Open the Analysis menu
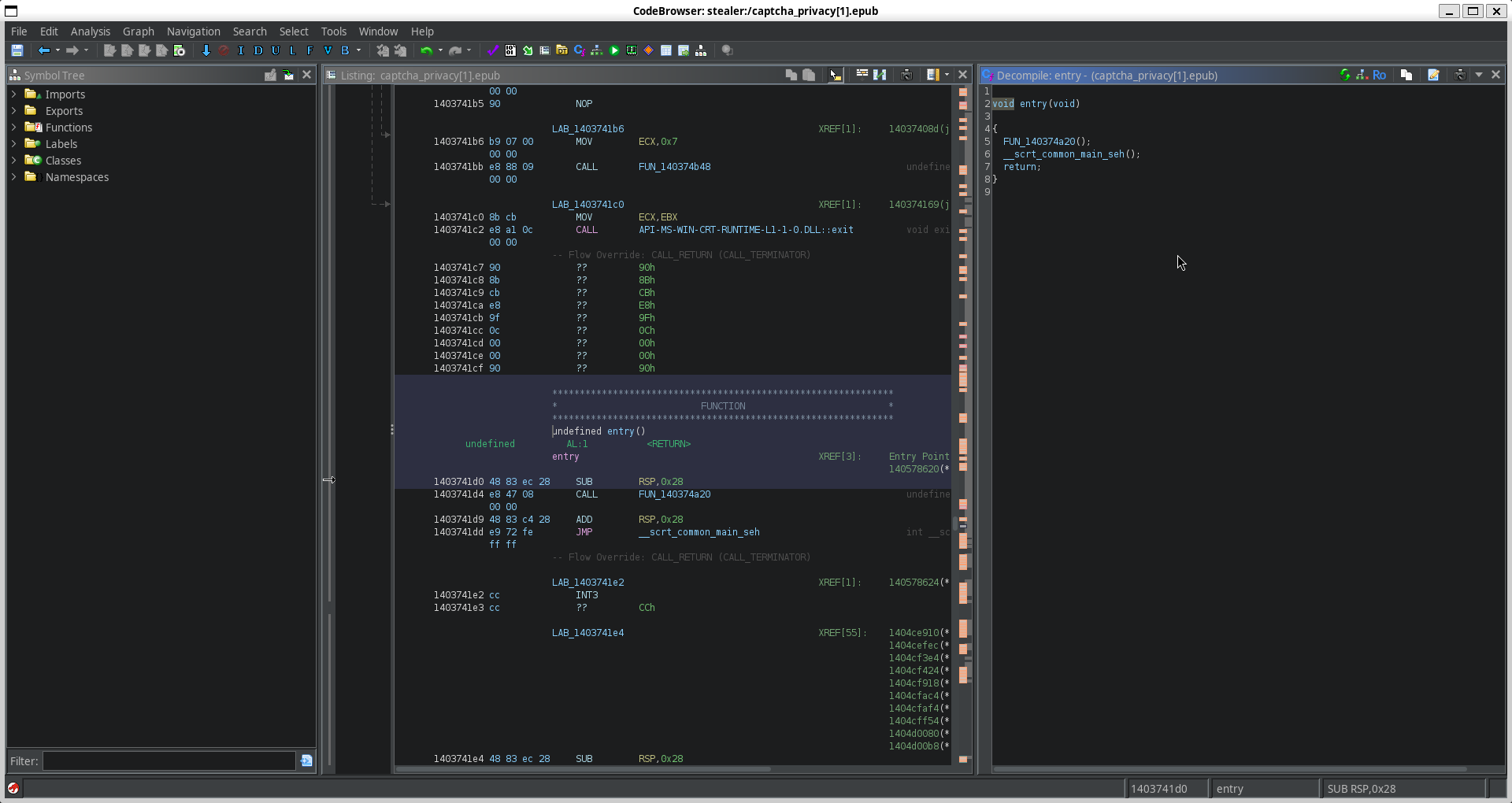 (90, 31)
